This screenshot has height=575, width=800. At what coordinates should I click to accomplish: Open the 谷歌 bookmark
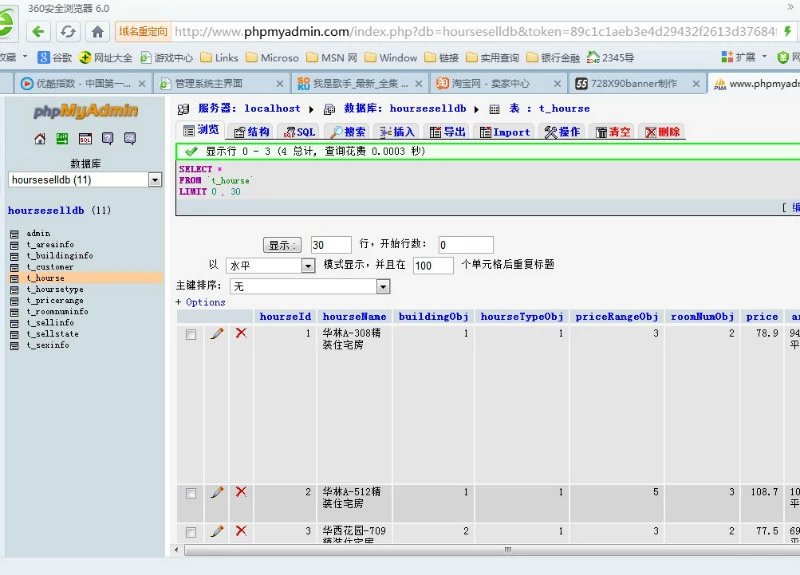click(x=55, y=58)
